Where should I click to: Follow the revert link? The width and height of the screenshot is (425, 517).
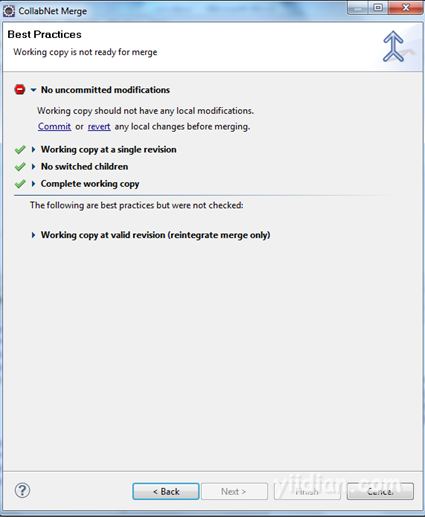coord(99,127)
